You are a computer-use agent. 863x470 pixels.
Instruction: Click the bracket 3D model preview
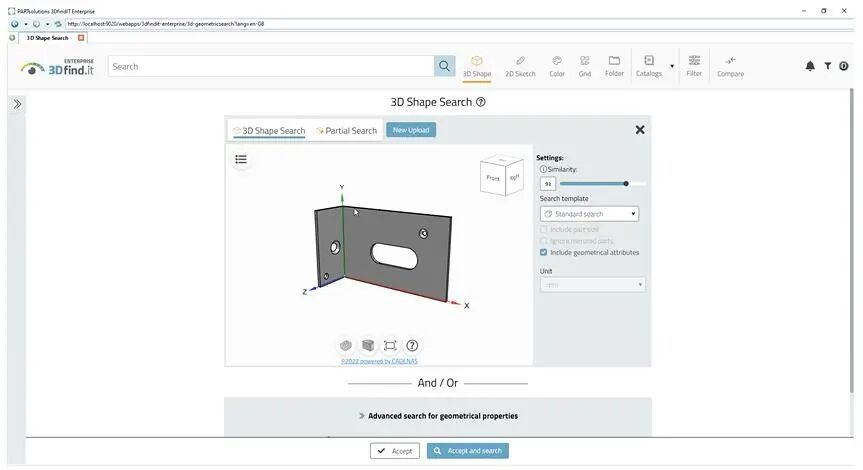384,254
